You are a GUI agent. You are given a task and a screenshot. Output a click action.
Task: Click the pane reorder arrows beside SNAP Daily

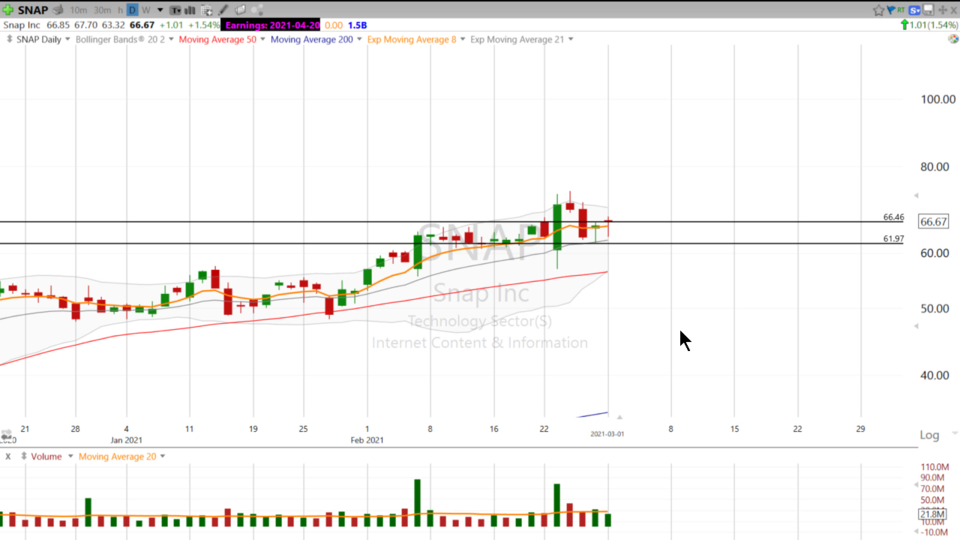tap(9, 39)
